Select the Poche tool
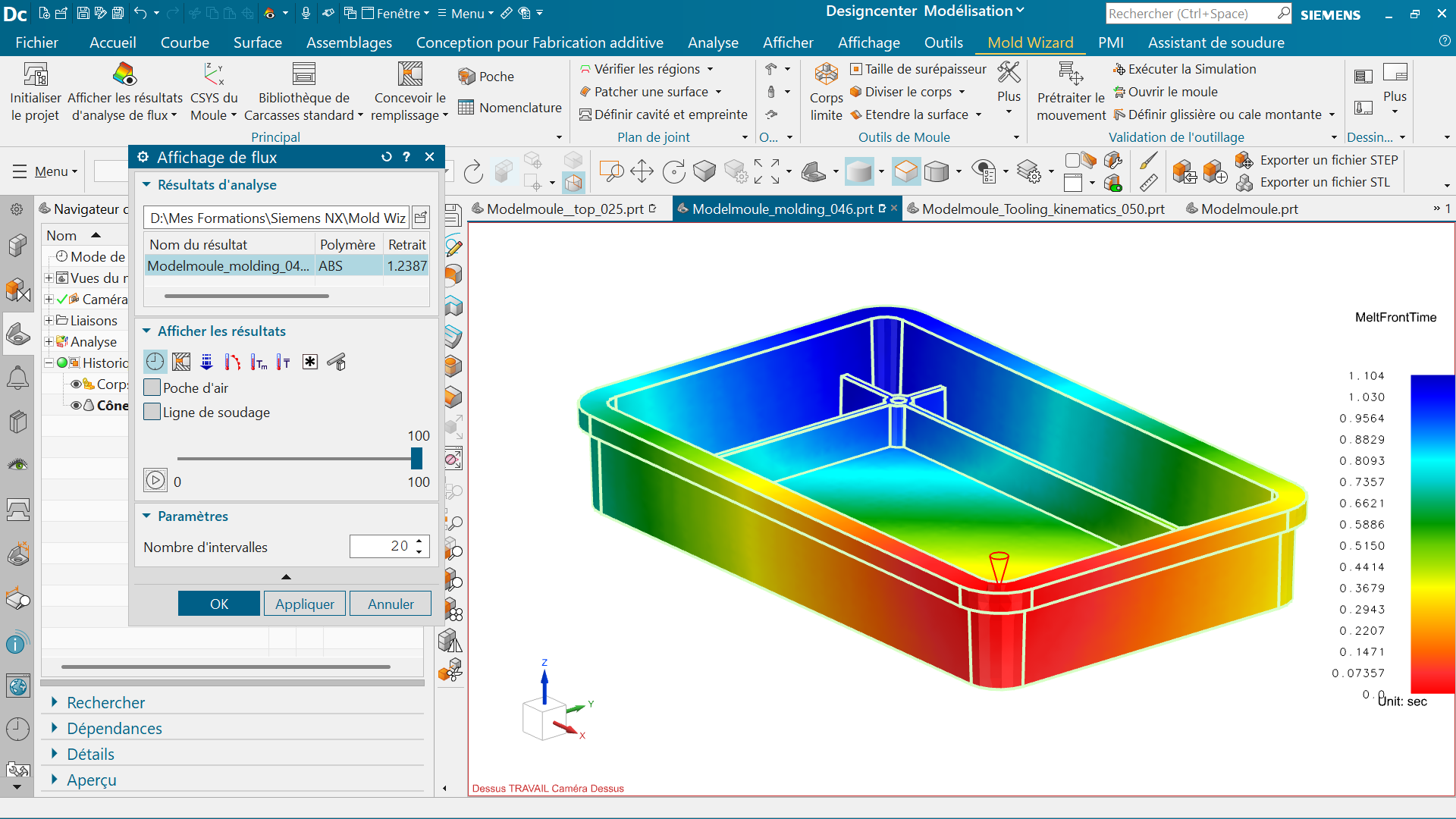Image resolution: width=1456 pixels, height=819 pixels. (x=486, y=77)
